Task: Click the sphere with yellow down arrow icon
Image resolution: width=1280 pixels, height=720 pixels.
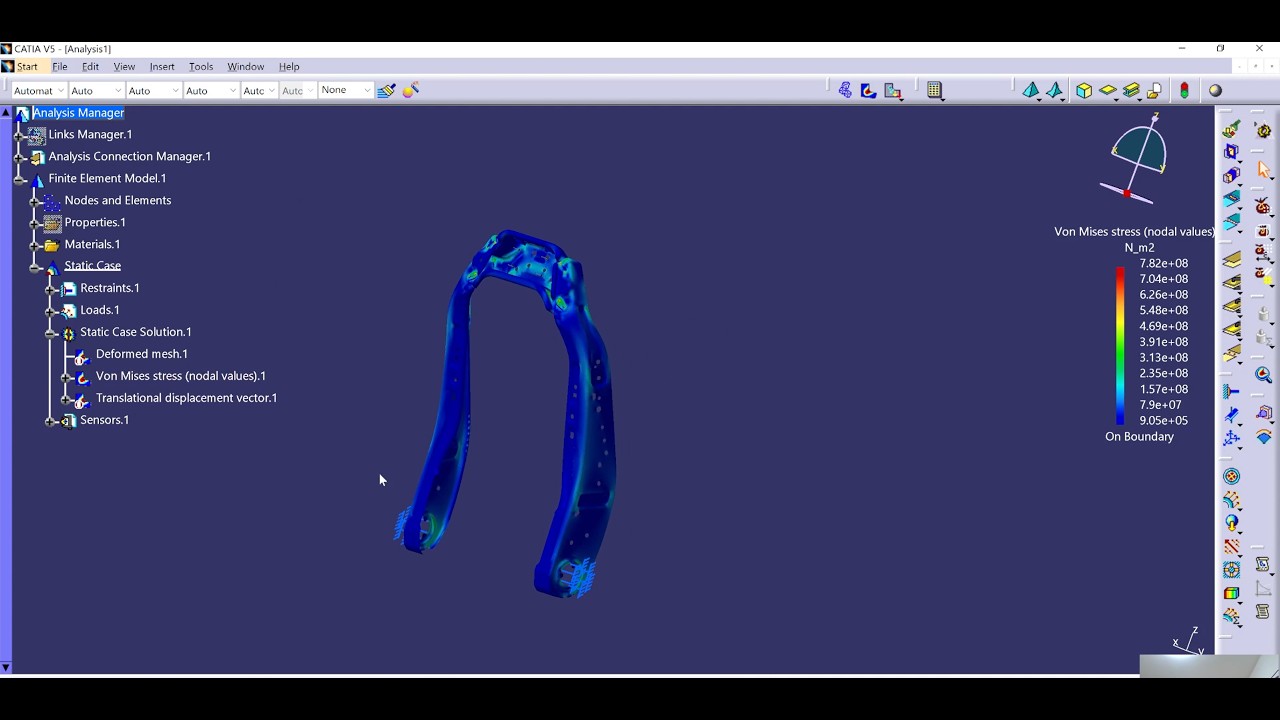Action: [1232, 522]
